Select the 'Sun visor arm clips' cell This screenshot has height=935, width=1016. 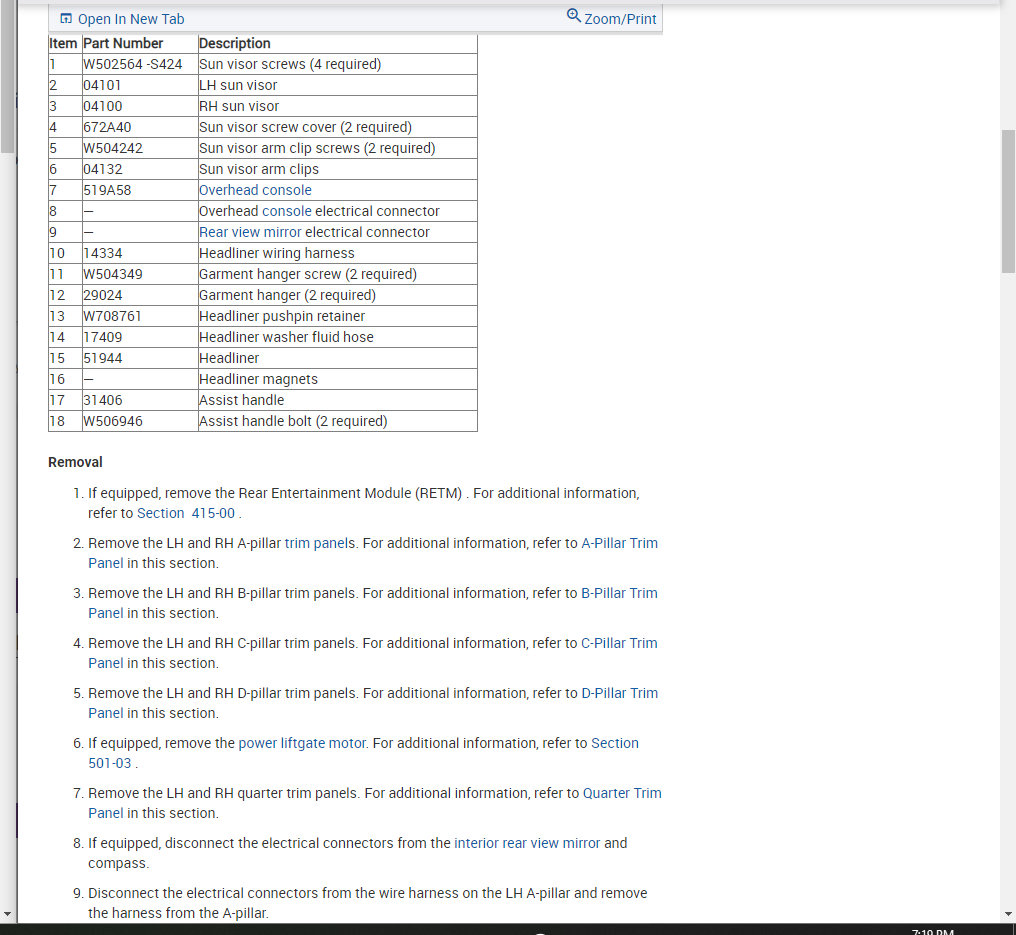(338, 169)
